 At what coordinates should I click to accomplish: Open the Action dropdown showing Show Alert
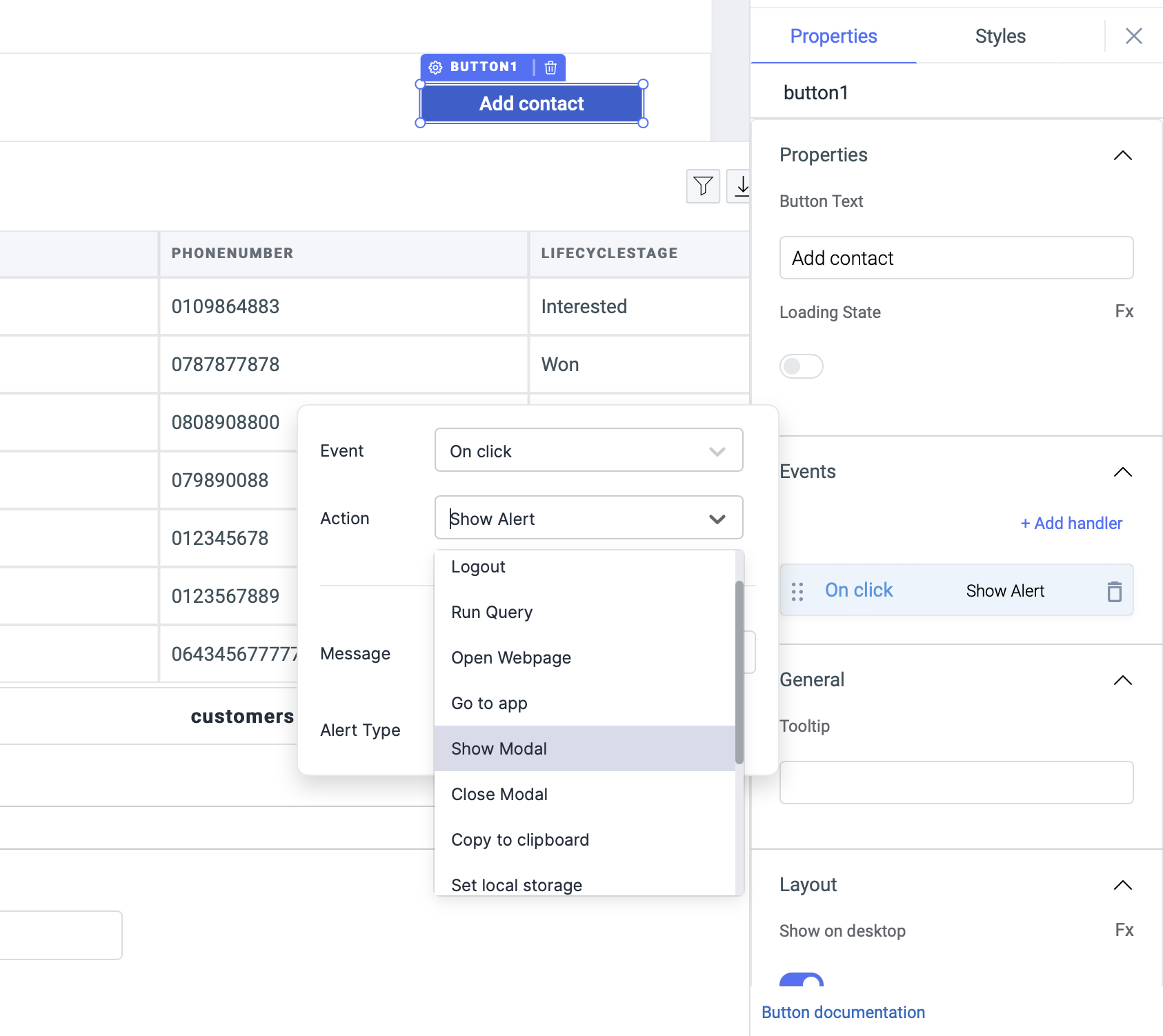point(588,518)
